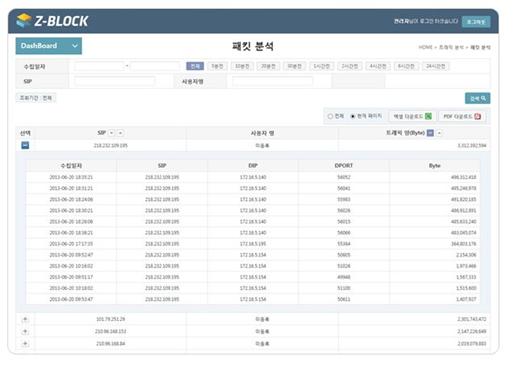Open the DashBoard dropdown menu

click(49, 46)
